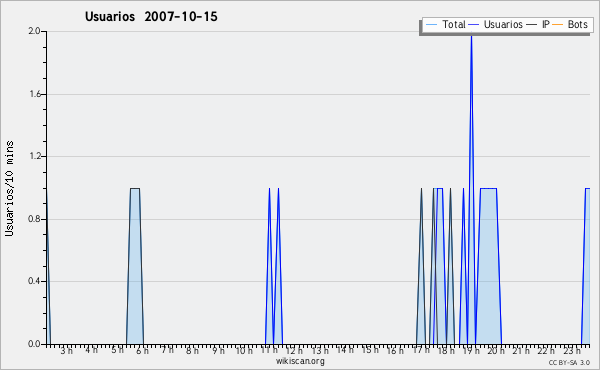Click the Total legend entry
The image size is (600, 370).
click(x=446, y=24)
